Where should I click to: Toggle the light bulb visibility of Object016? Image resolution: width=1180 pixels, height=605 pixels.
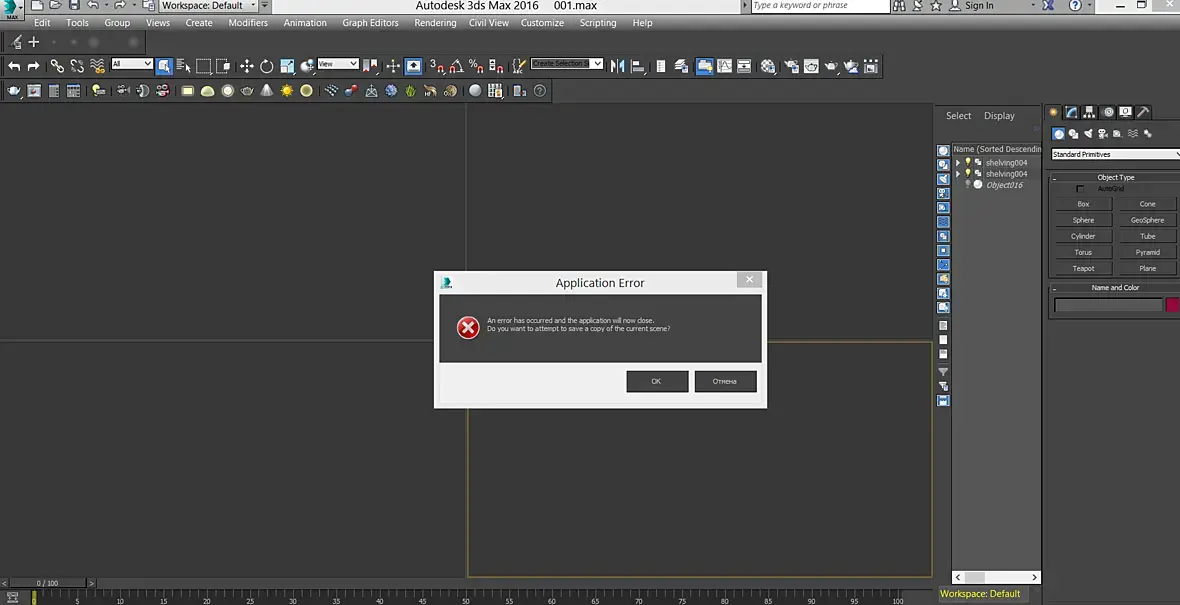[x=968, y=184]
